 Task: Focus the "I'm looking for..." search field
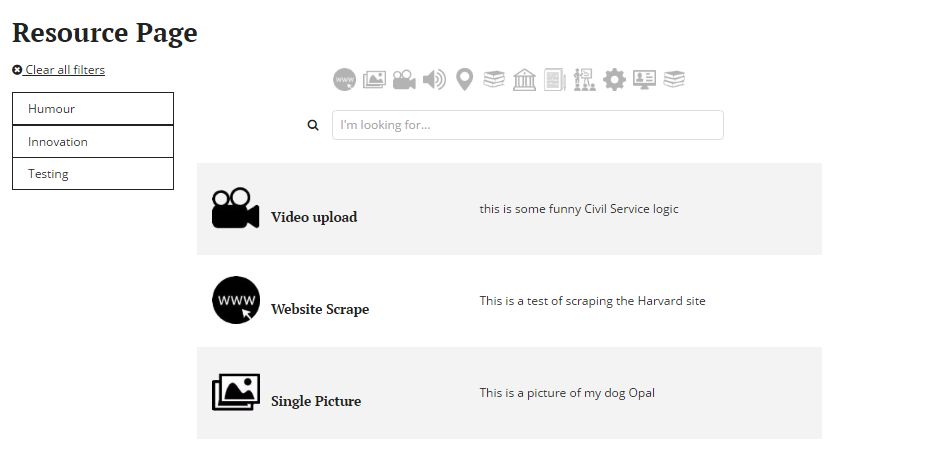pos(527,126)
